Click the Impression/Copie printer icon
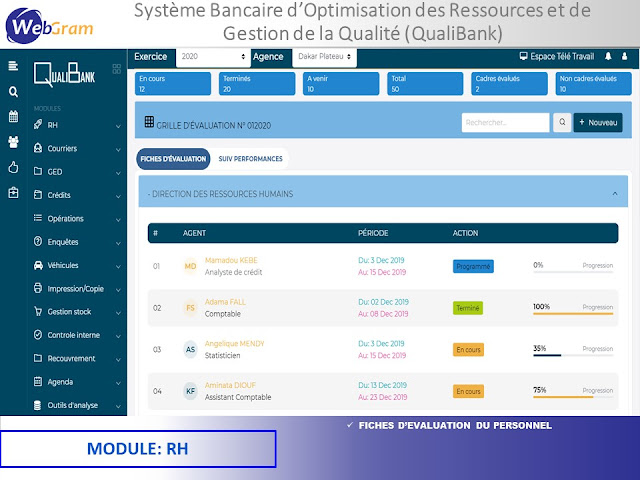The image size is (640, 480). point(38,288)
